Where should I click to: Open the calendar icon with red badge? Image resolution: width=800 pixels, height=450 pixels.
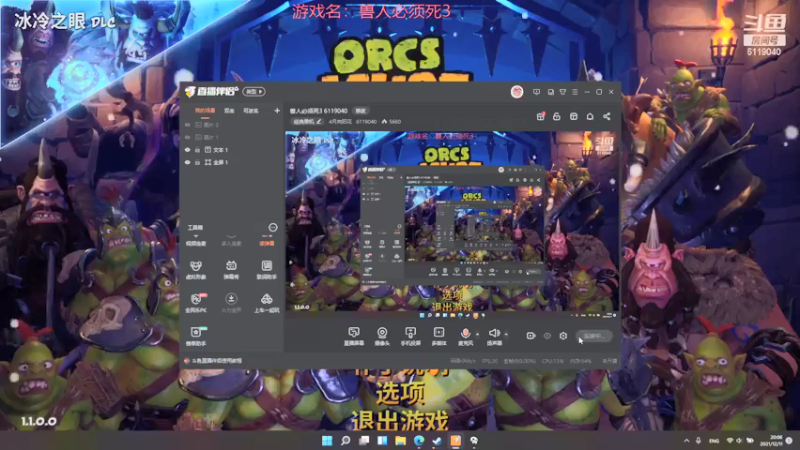click(x=541, y=116)
